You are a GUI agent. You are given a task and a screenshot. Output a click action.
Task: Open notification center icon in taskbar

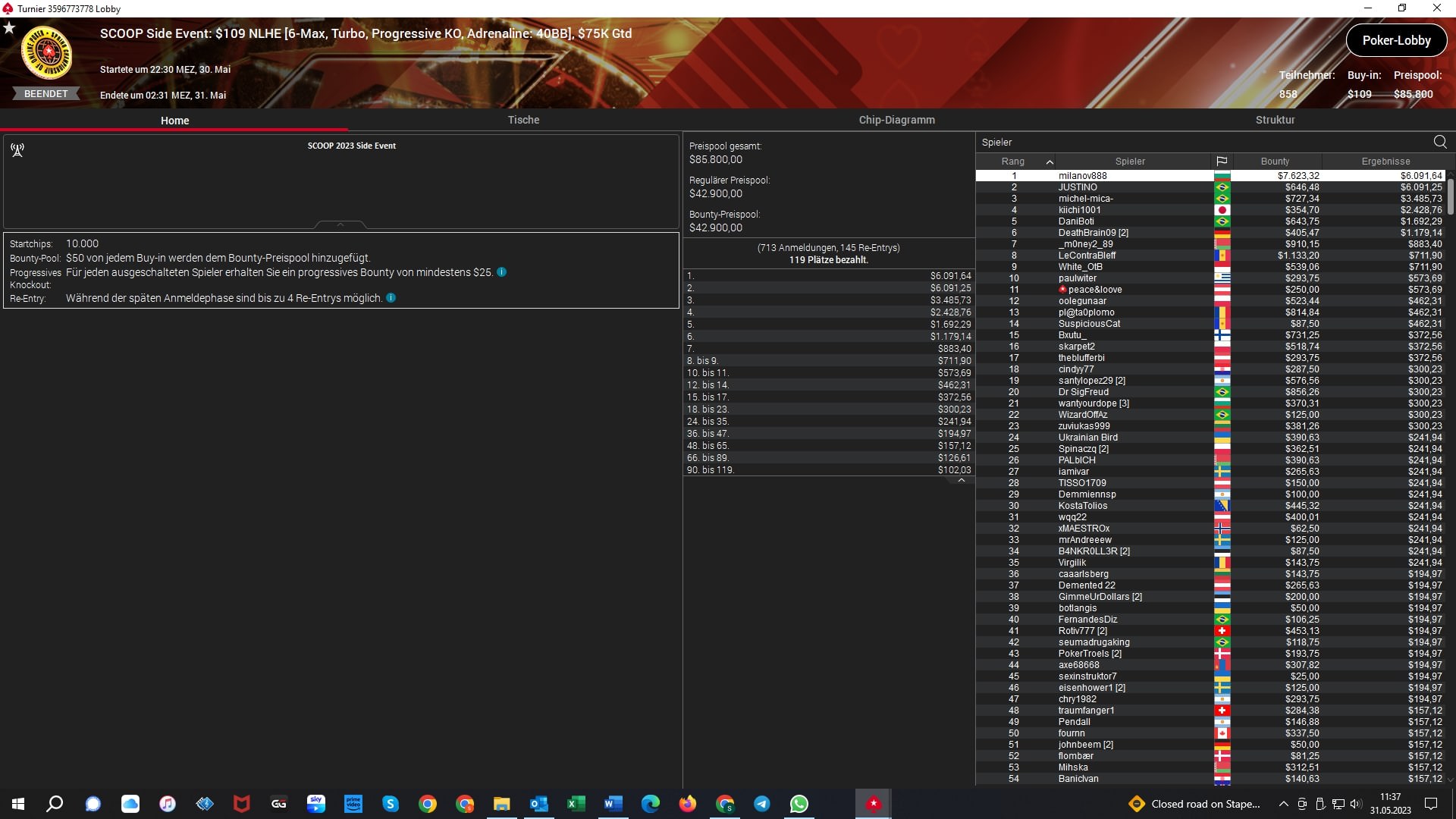[x=1431, y=804]
